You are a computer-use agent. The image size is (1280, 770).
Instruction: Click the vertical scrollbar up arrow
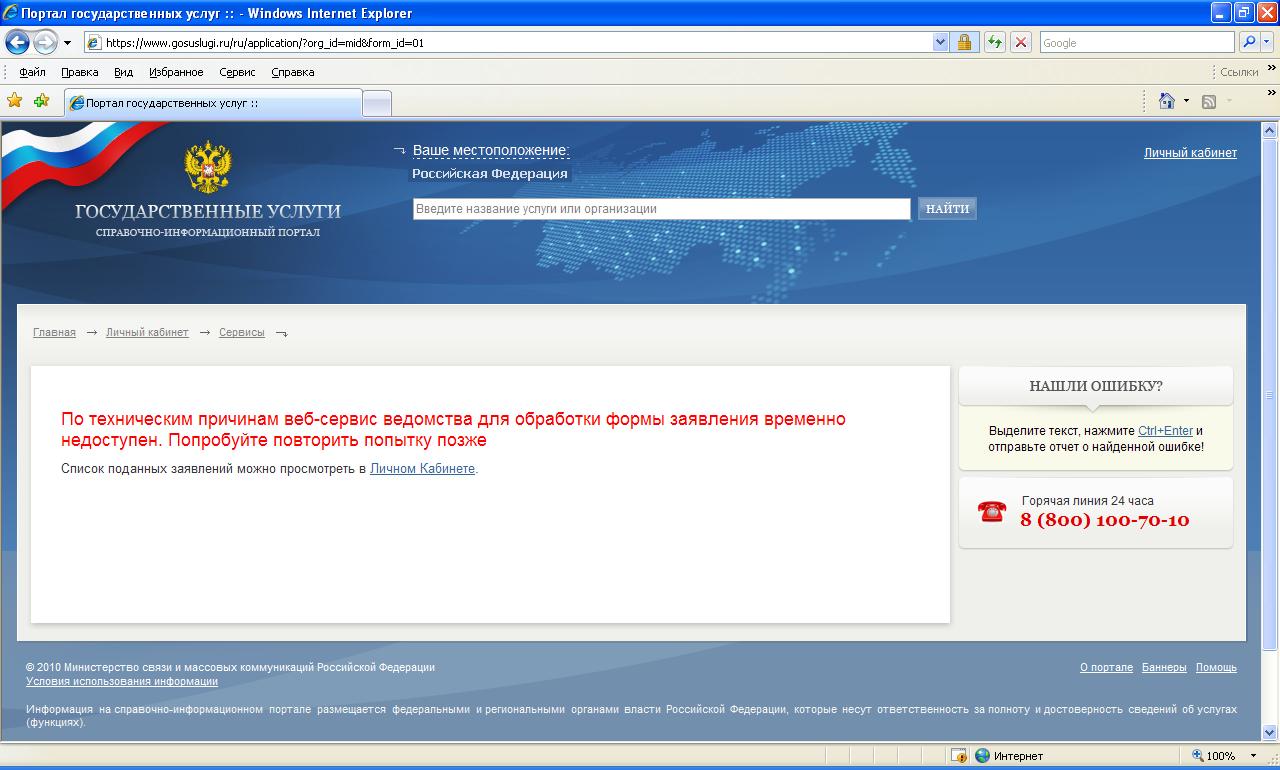1270,130
